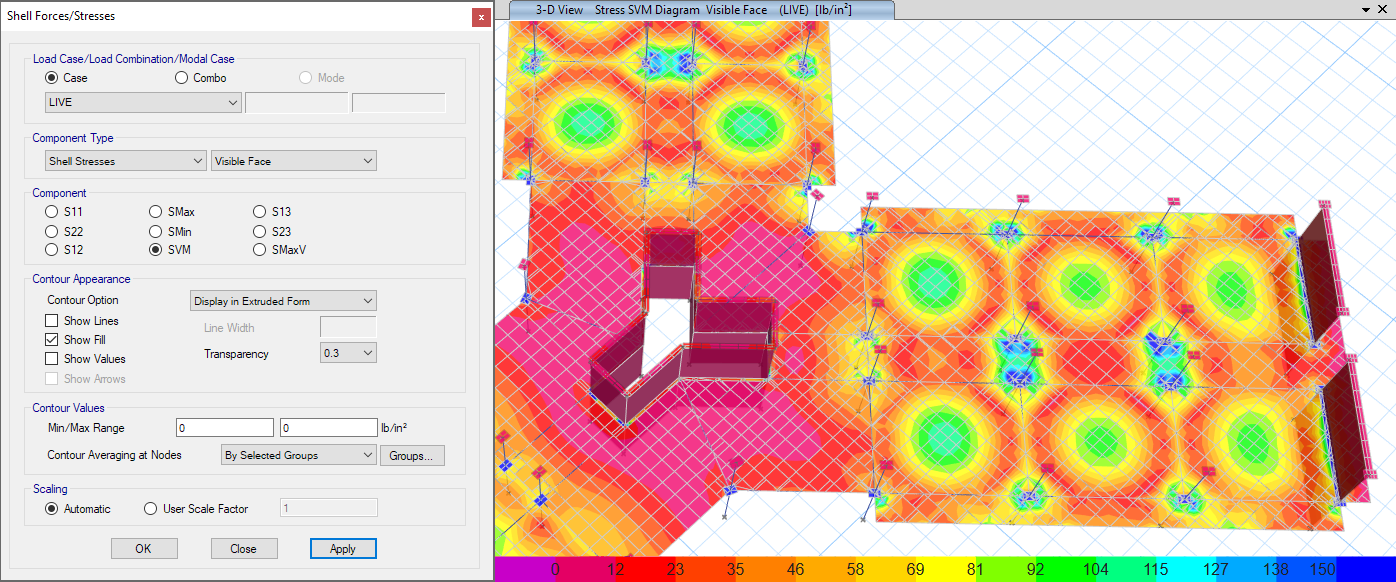Select the S23 component
The width and height of the screenshot is (1396, 582).
tap(259, 231)
